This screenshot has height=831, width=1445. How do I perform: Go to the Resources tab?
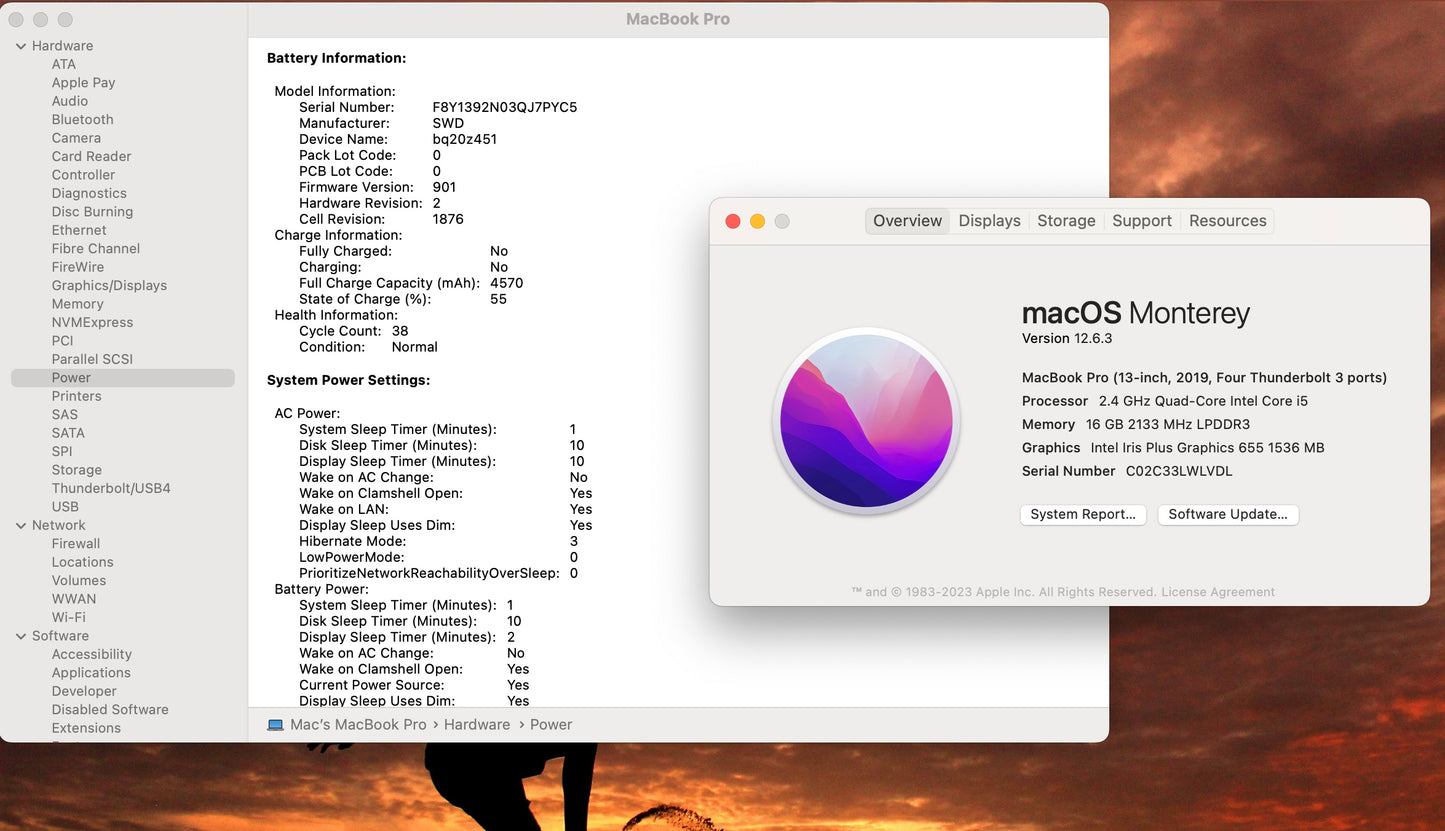(1227, 221)
